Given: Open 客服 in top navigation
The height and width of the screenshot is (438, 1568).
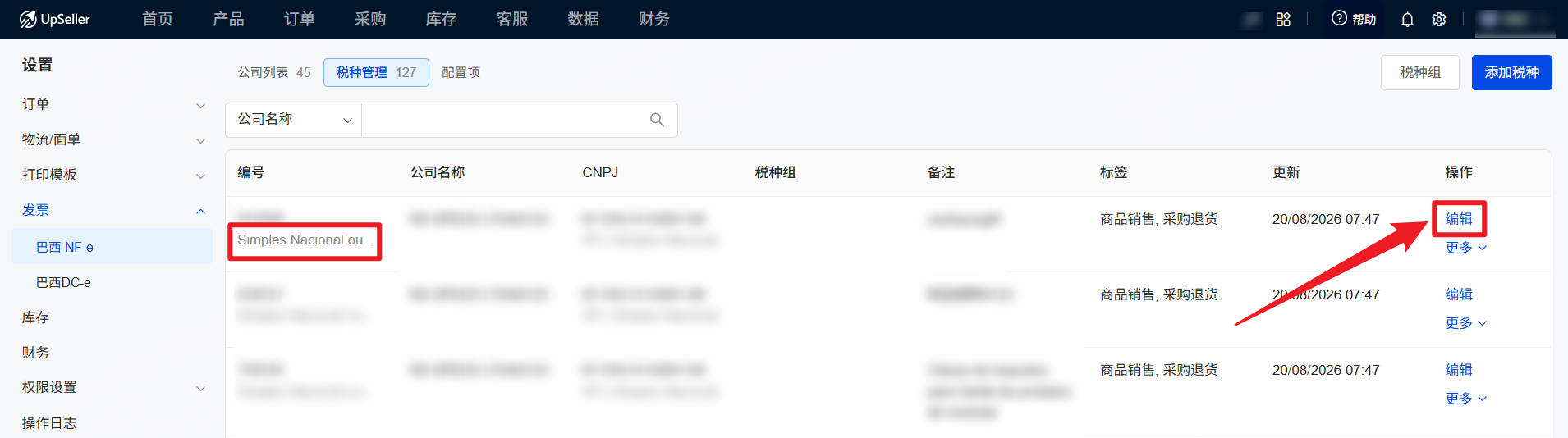Looking at the screenshot, I should click(x=512, y=19).
